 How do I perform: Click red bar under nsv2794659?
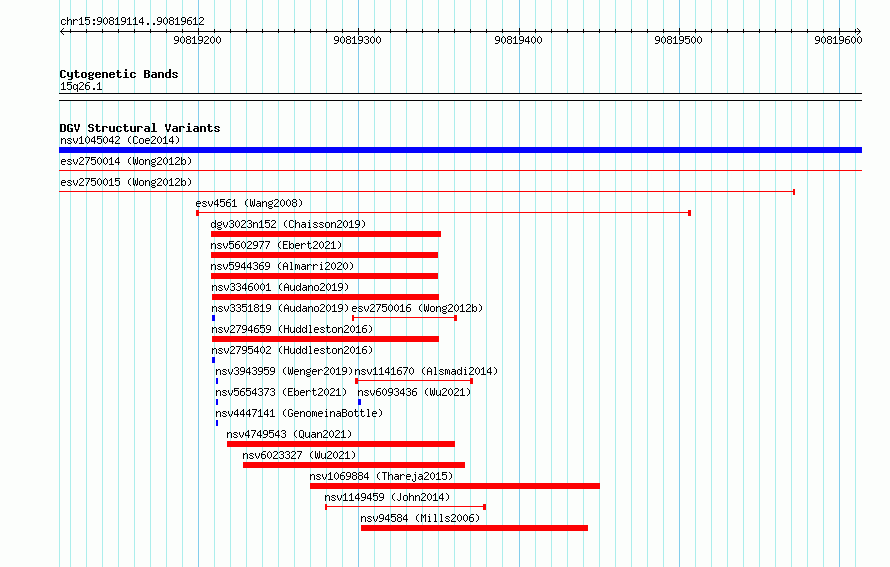[x=325, y=339]
